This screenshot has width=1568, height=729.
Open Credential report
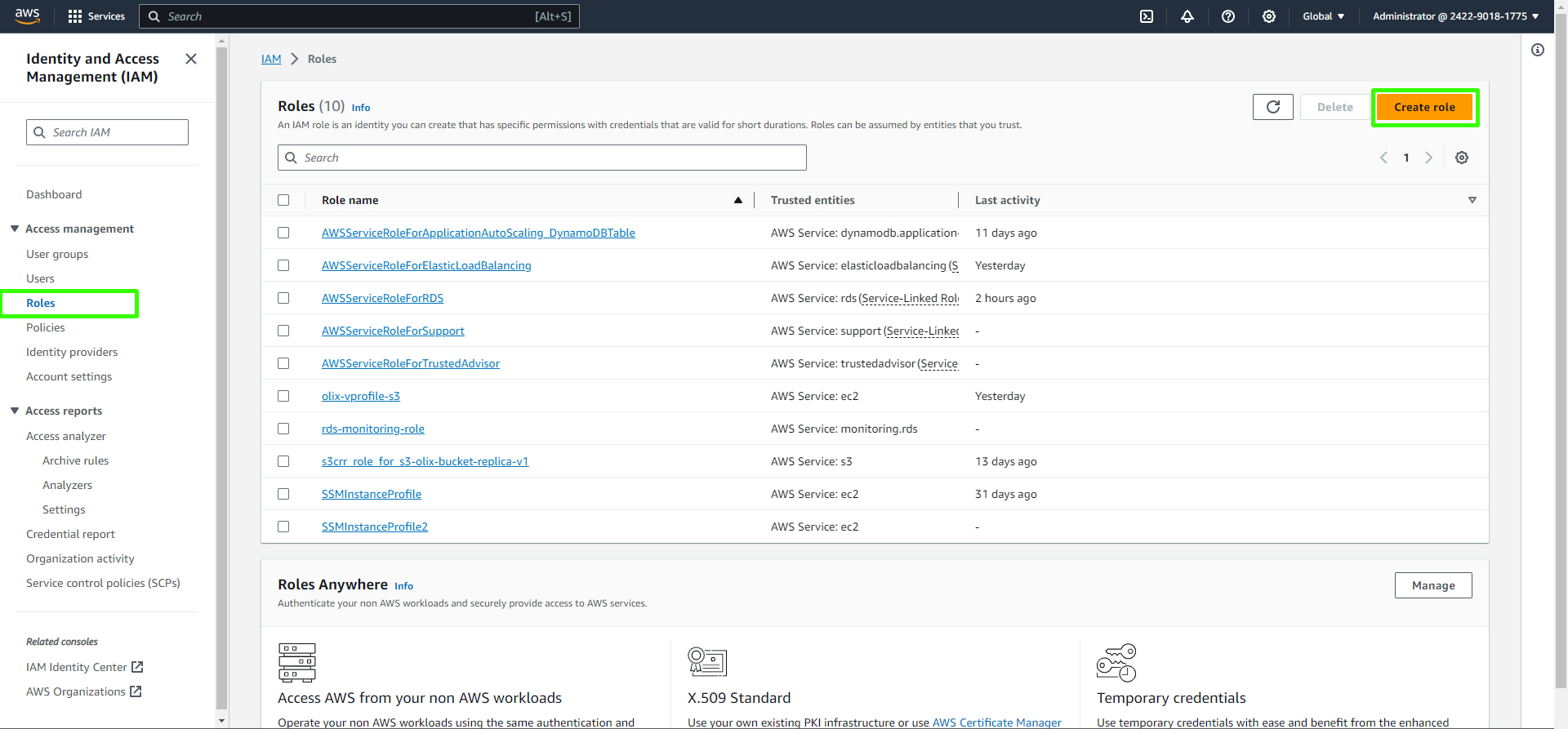coord(70,534)
